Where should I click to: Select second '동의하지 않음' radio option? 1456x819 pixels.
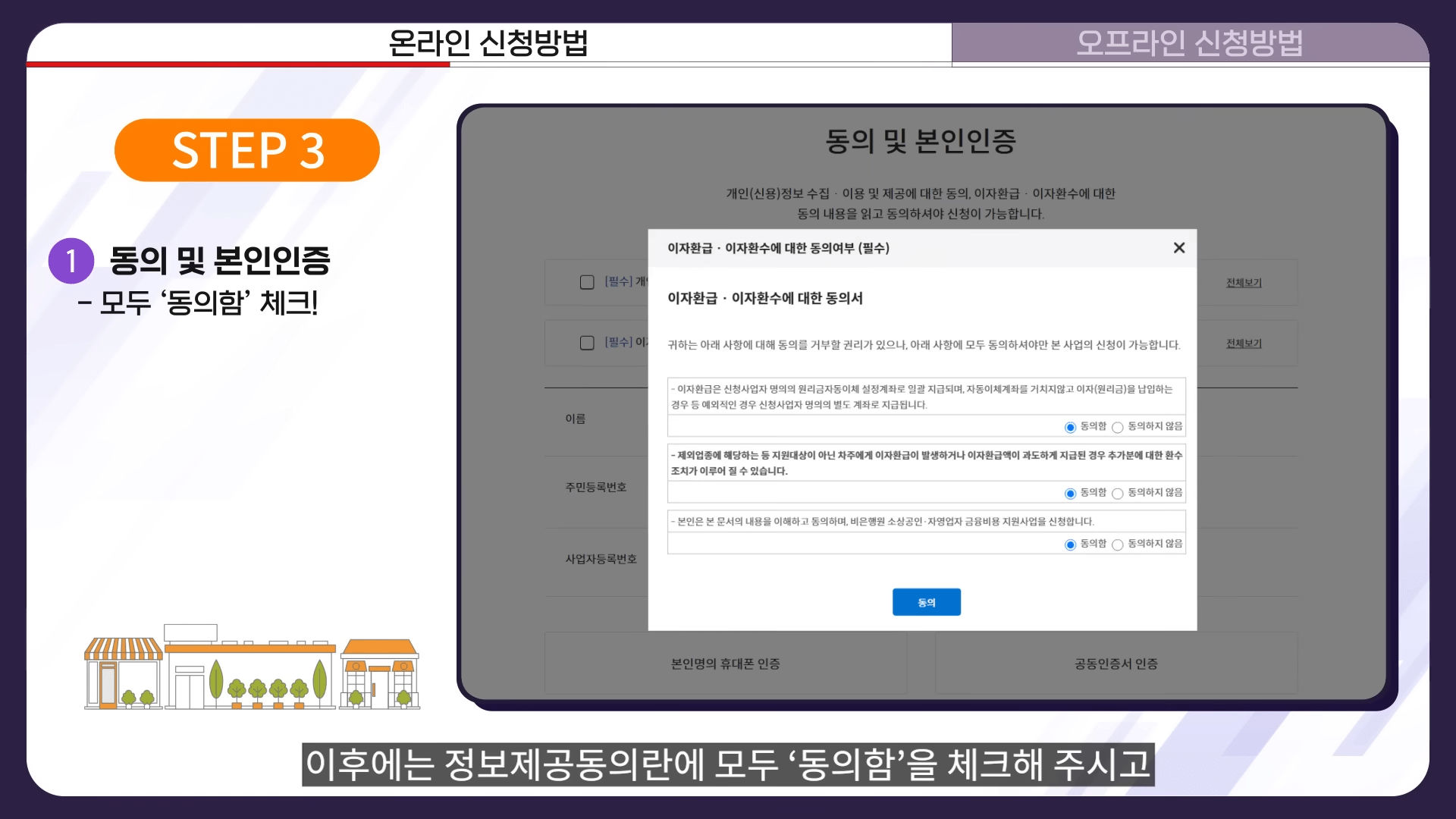1117,494
